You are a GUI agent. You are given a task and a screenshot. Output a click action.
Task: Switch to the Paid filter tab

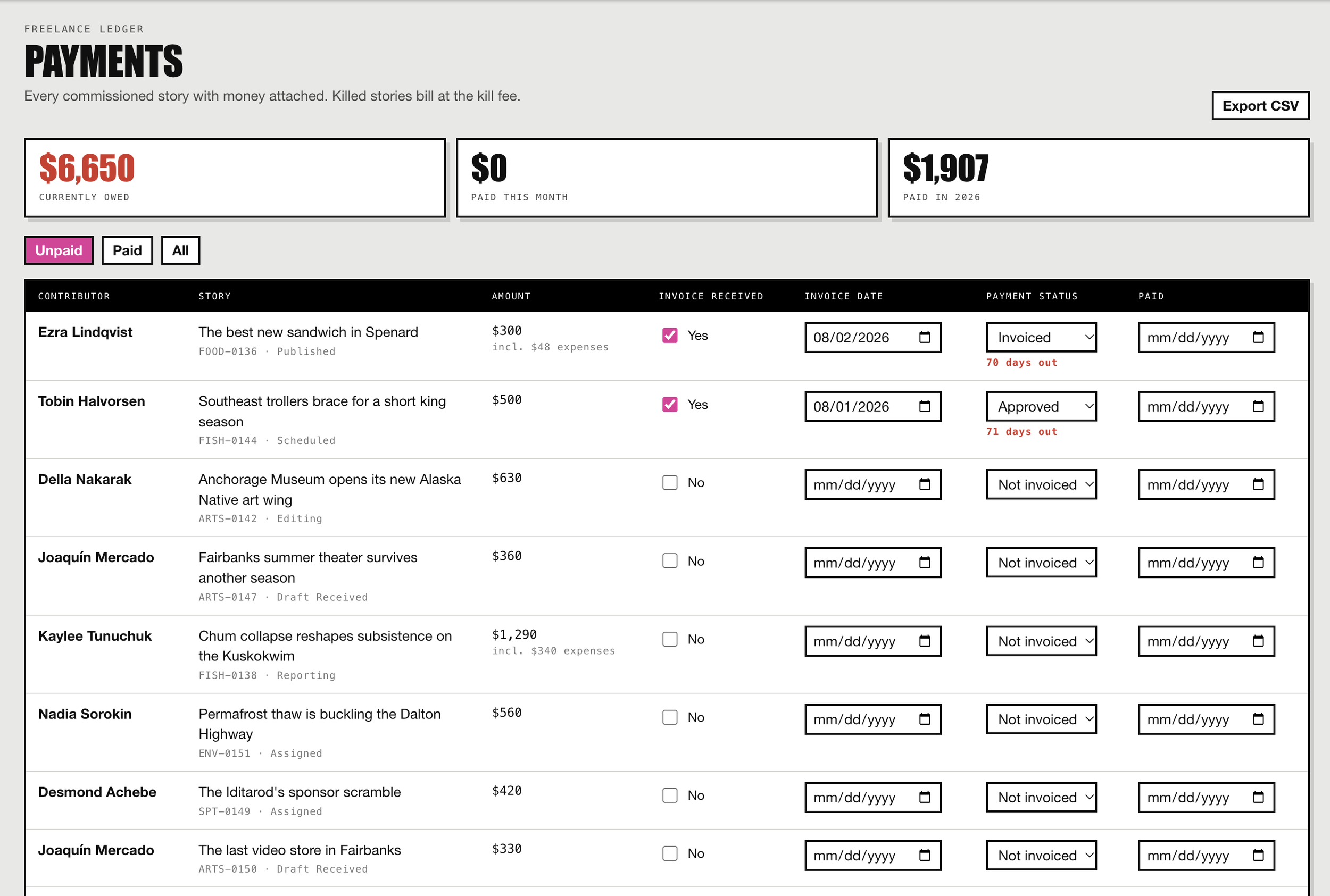point(128,250)
